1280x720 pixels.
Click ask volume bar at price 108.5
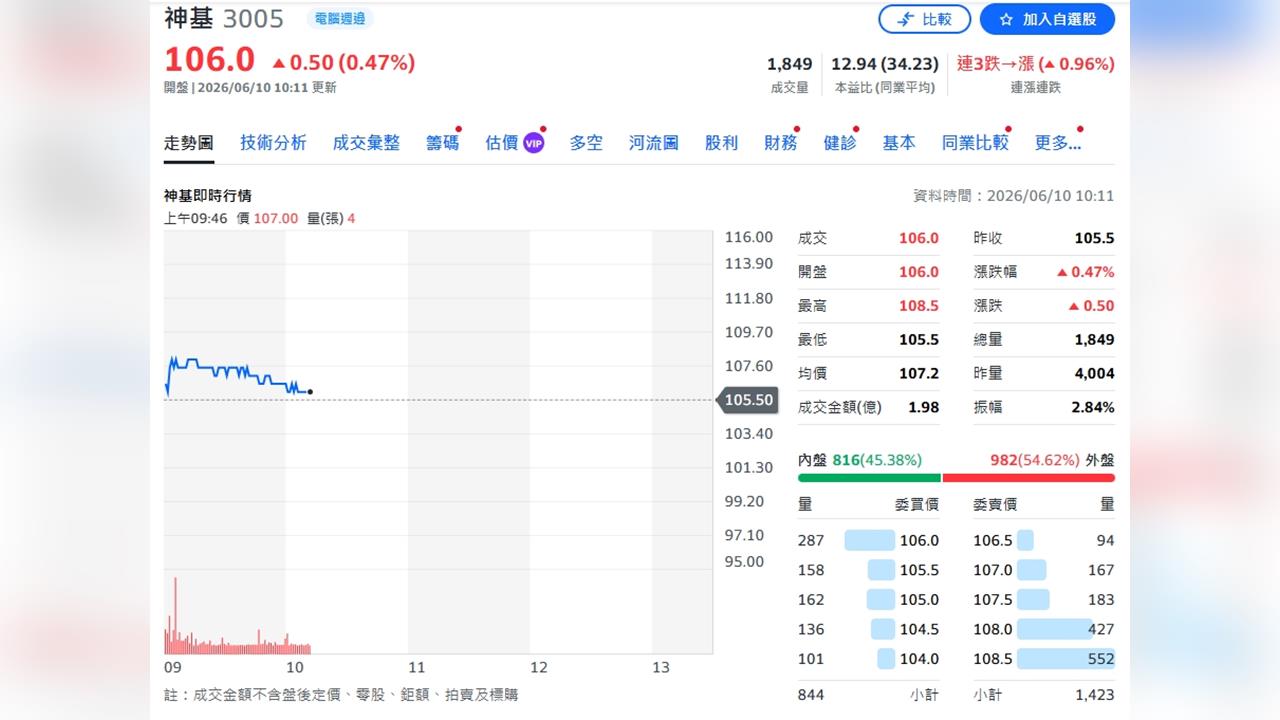pos(1066,659)
